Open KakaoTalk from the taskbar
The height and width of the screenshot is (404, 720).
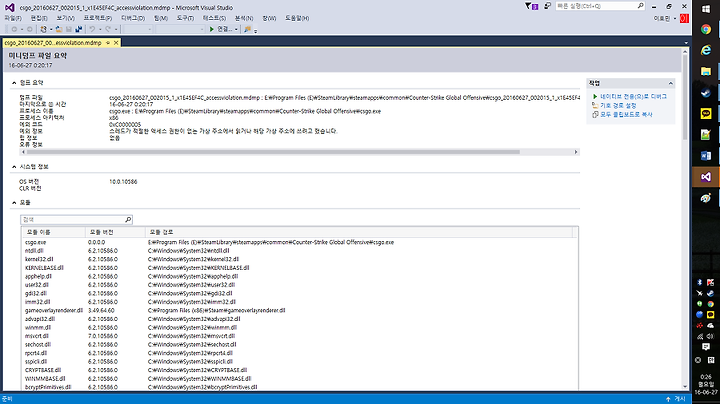[x=706, y=113]
